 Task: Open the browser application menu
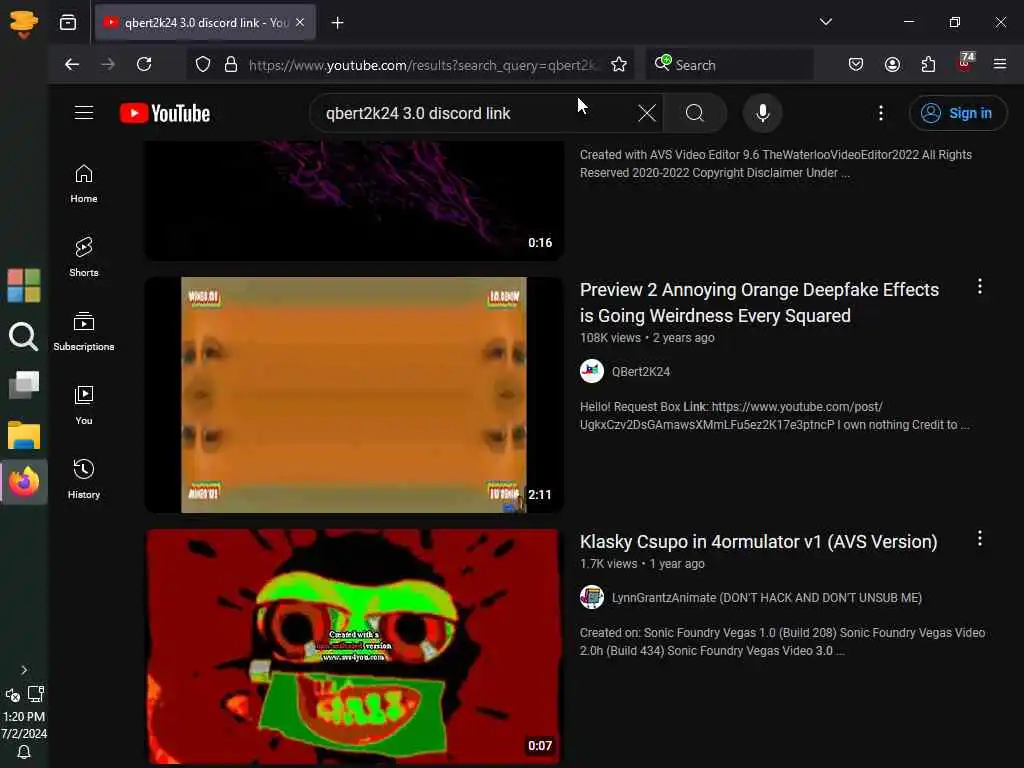[1000, 64]
